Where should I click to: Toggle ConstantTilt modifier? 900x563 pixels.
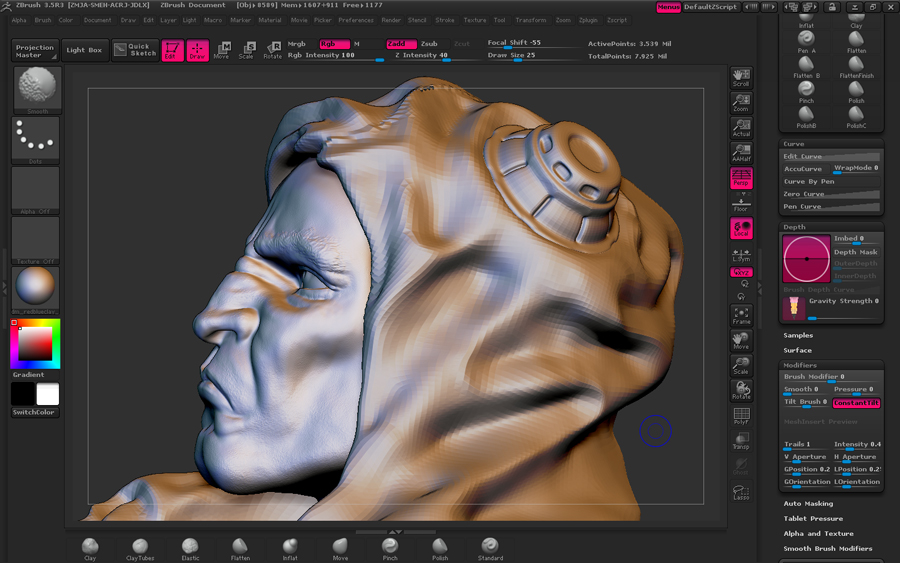(x=856, y=403)
